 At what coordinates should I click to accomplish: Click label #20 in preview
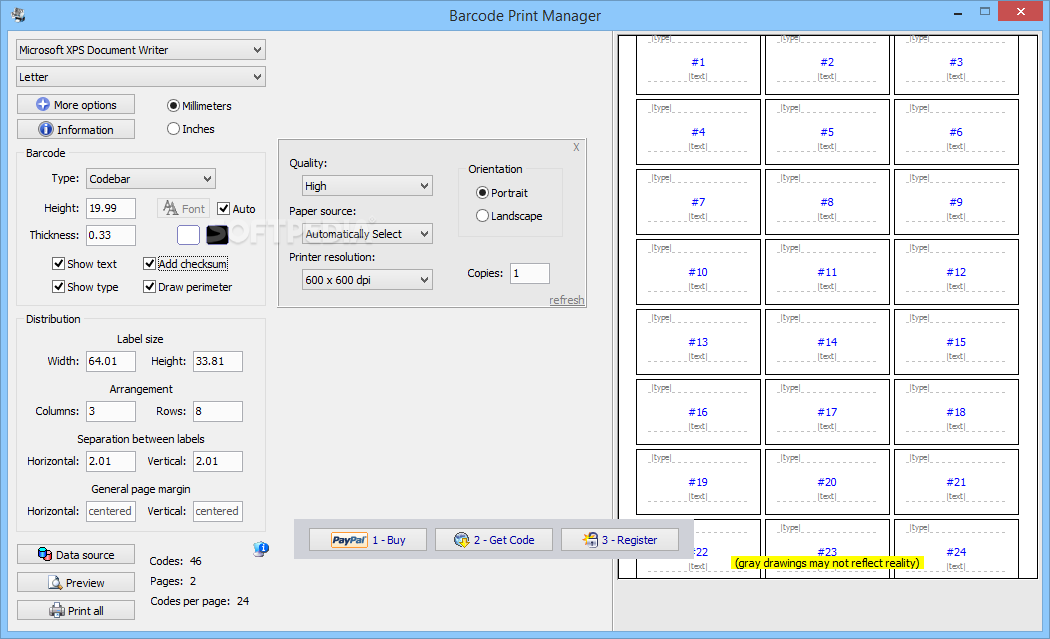pos(827,482)
